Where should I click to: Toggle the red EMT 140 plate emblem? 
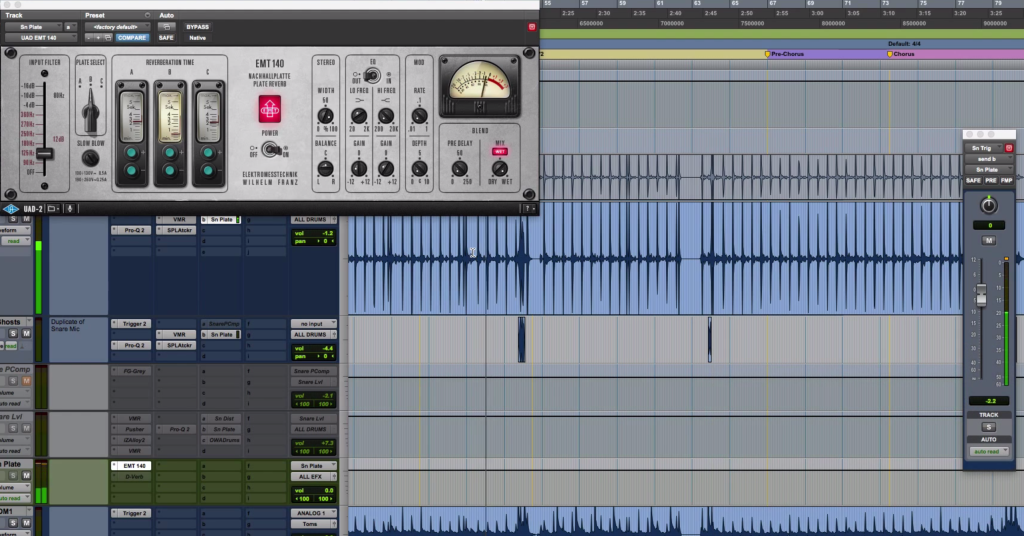coord(270,109)
